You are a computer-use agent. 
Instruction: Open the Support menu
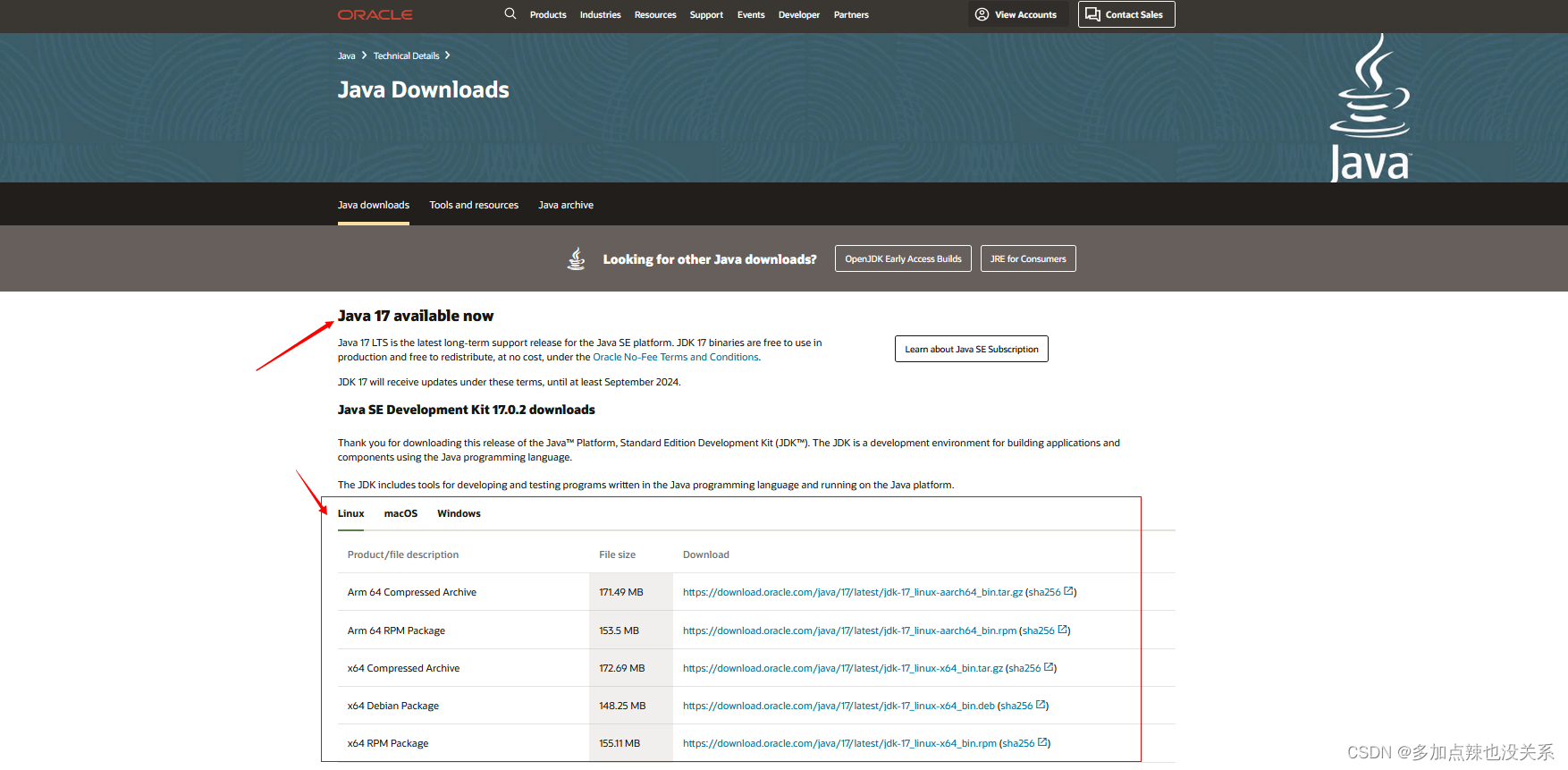coord(706,14)
